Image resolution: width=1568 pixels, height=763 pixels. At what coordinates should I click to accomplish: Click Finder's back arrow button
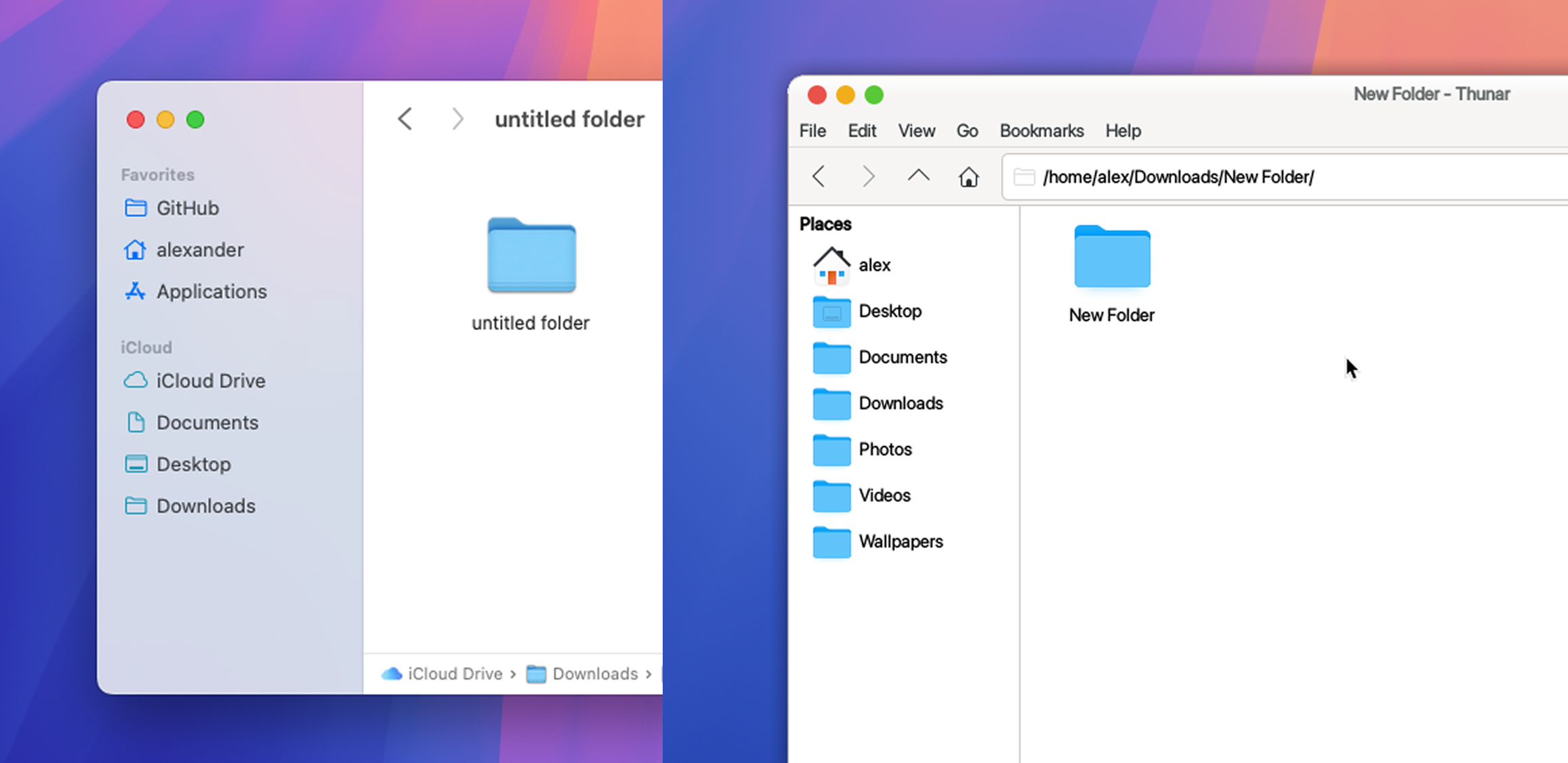[x=405, y=119]
